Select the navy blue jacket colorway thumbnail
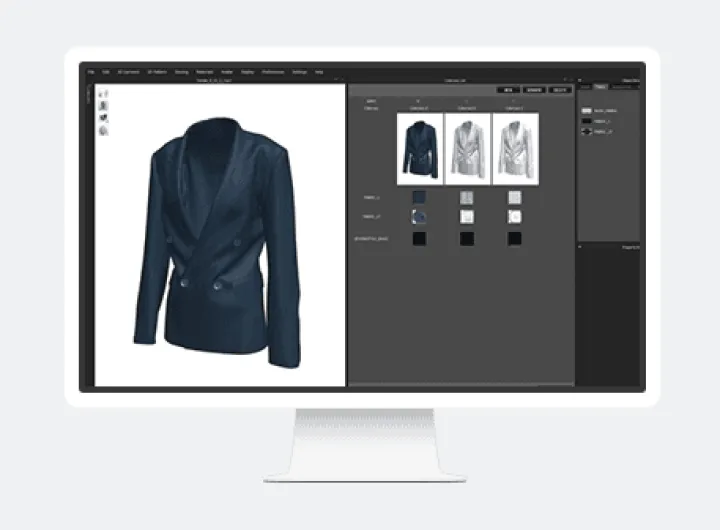Viewport: 720px width, 530px height. [x=419, y=149]
